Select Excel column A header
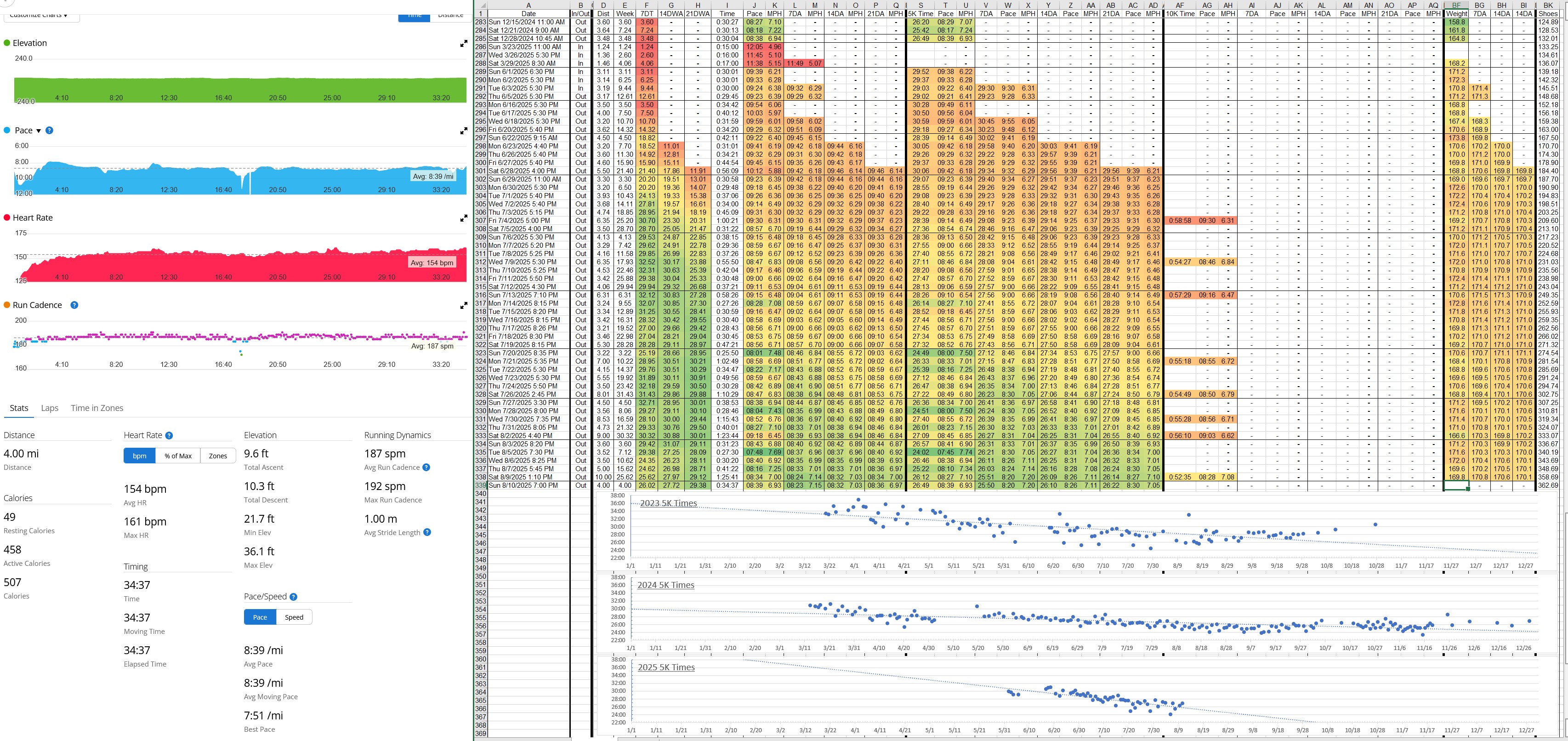The image size is (1568, 741). [x=528, y=6]
